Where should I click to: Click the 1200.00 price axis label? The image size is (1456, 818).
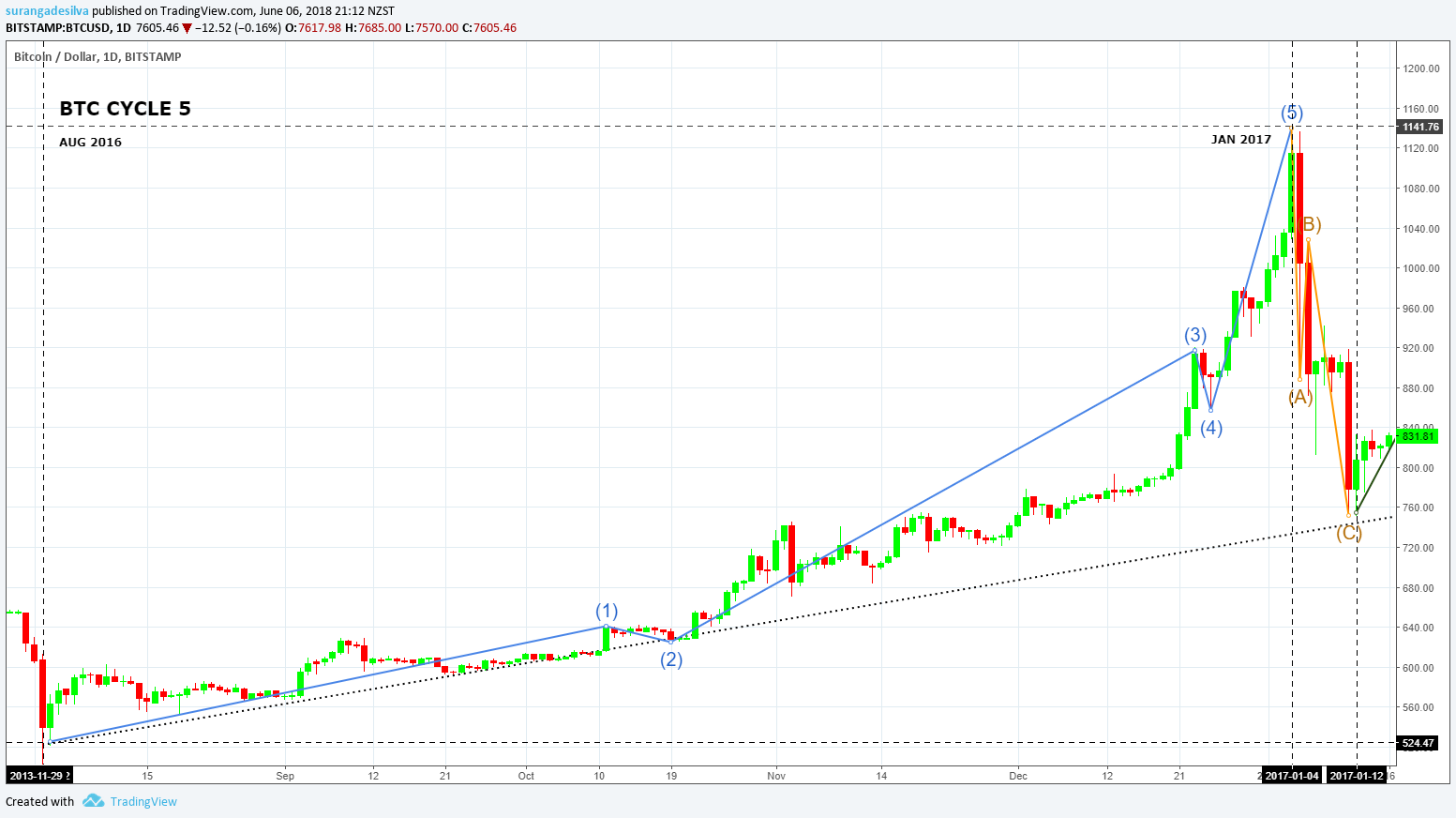[x=1421, y=68]
